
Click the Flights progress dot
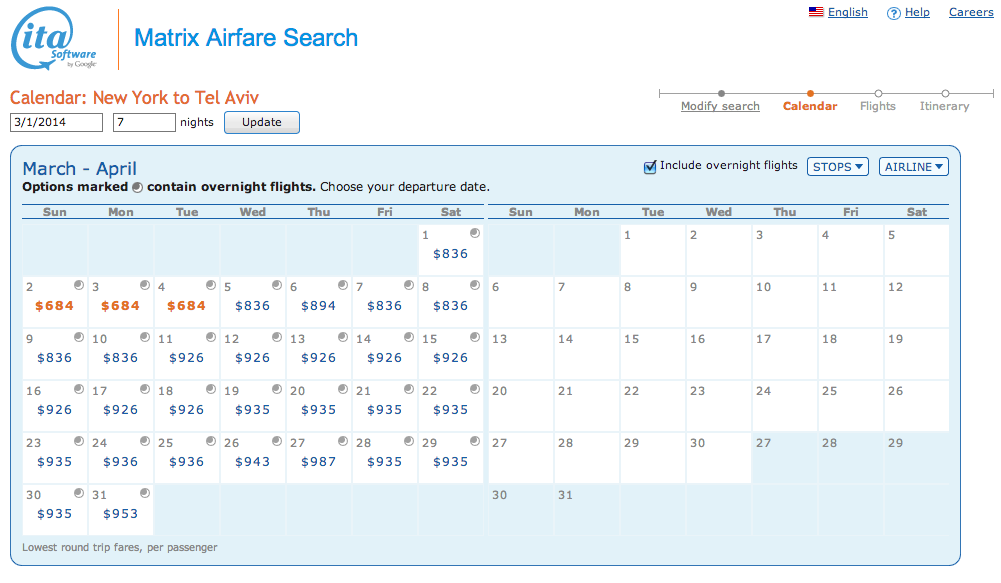coord(878,93)
